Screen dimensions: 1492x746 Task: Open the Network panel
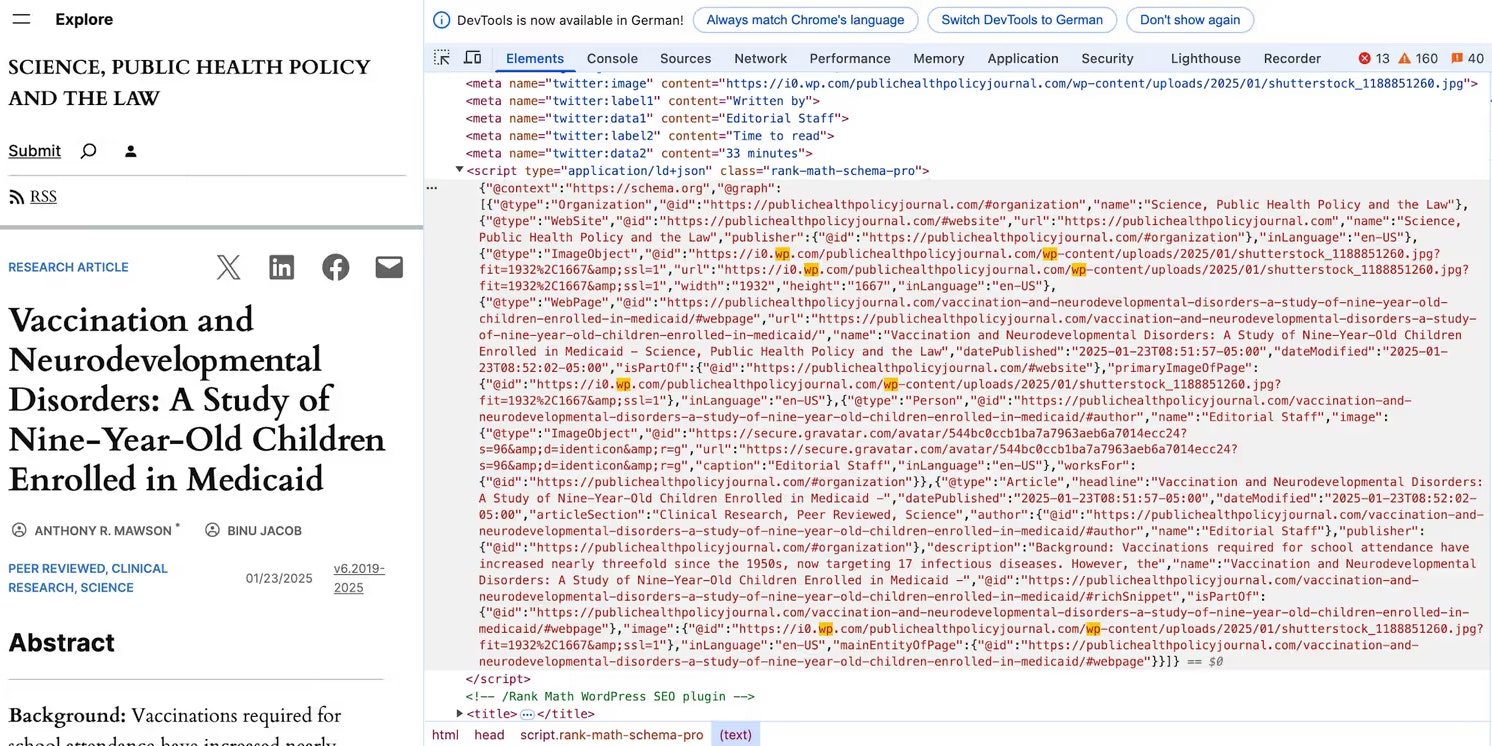click(760, 58)
